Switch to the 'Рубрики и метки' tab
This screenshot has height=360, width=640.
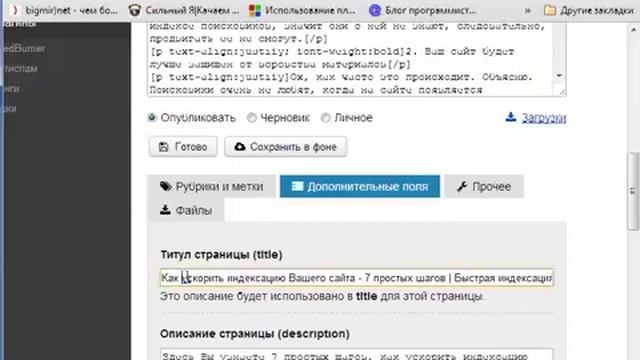coord(211,187)
